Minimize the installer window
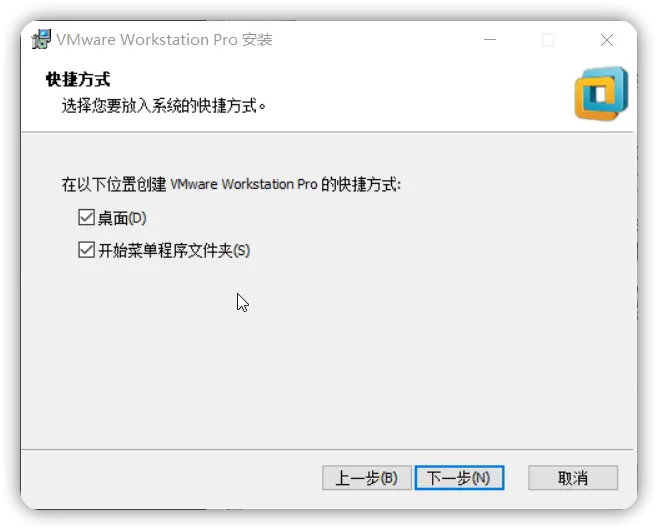This screenshot has width=658, height=530. [490, 40]
